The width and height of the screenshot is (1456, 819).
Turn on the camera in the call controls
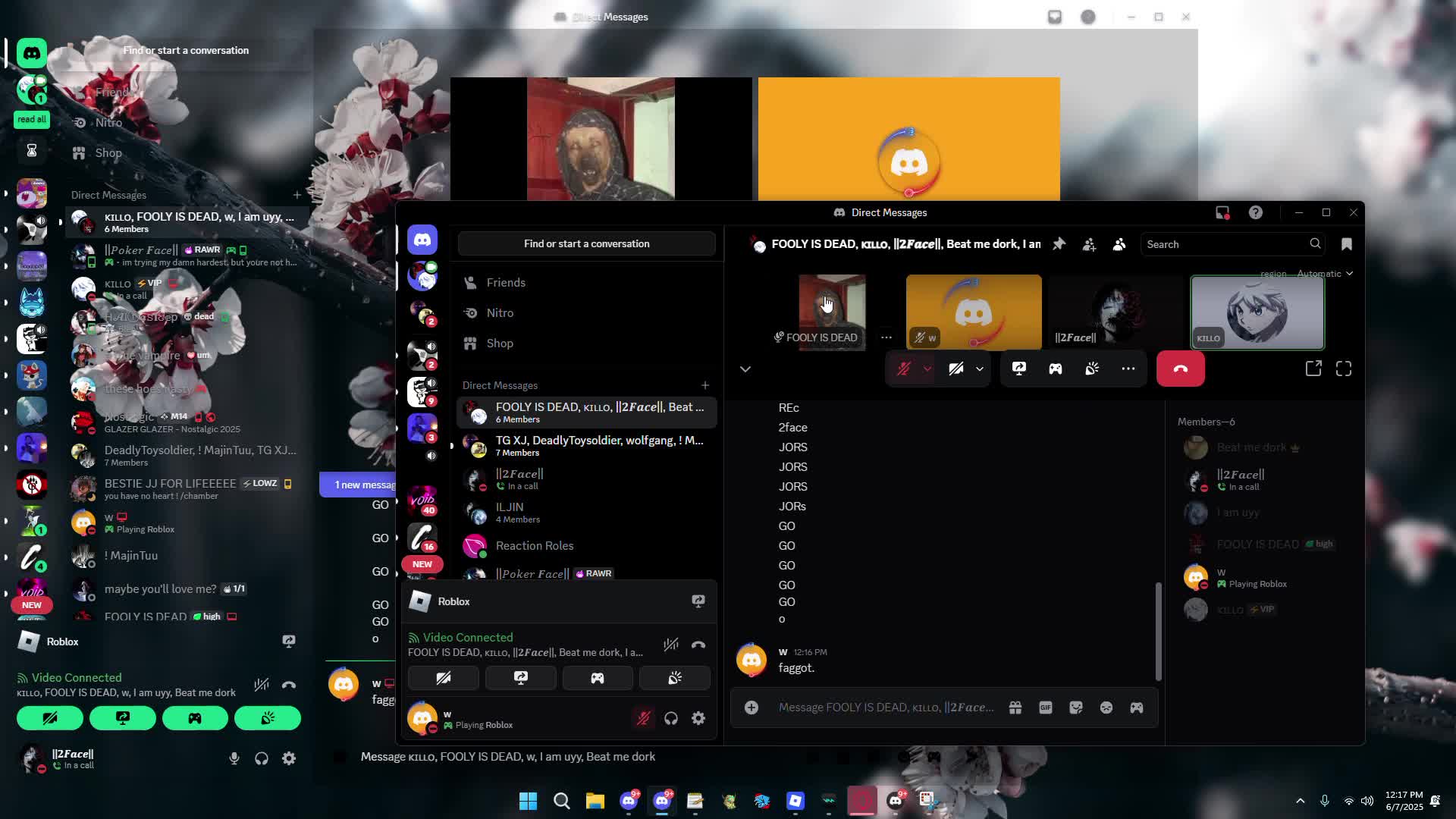955,369
